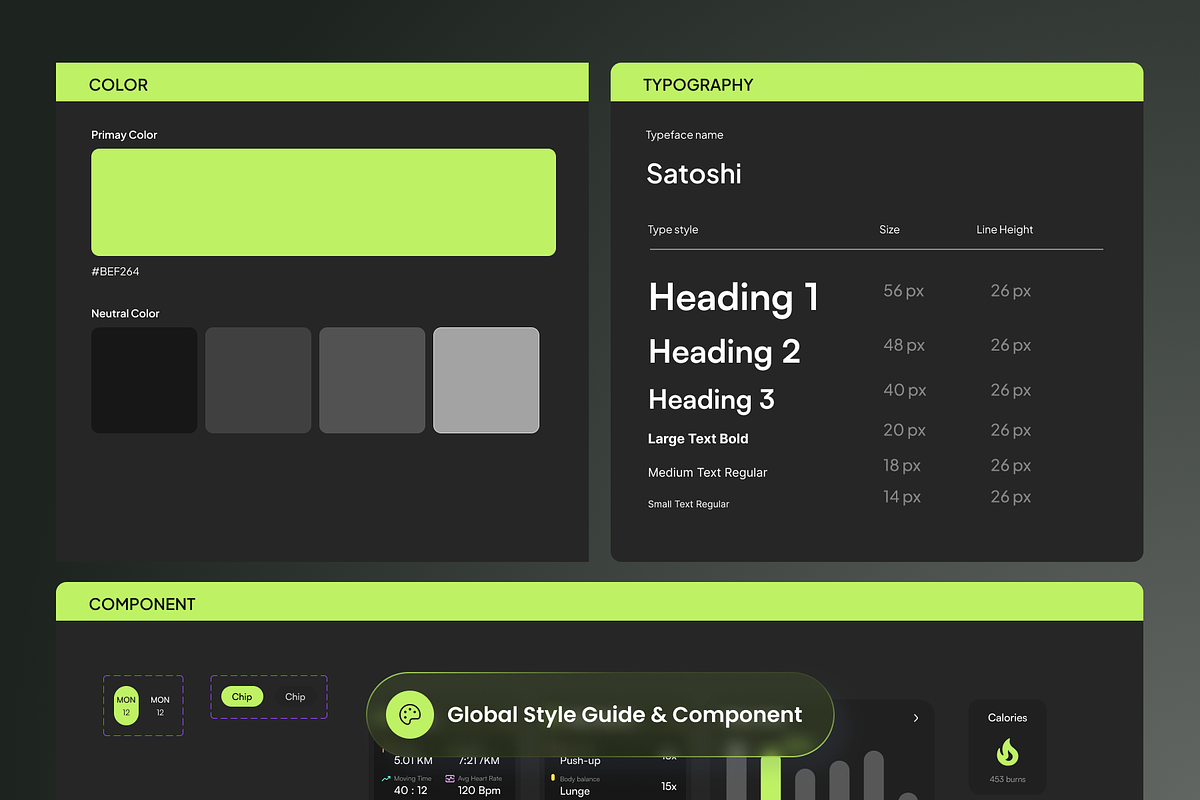Image resolution: width=1200 pixels, height=800 pixels.
Task: Select the highlighted MON 12 date pill
Action: (x=126, y=706)
